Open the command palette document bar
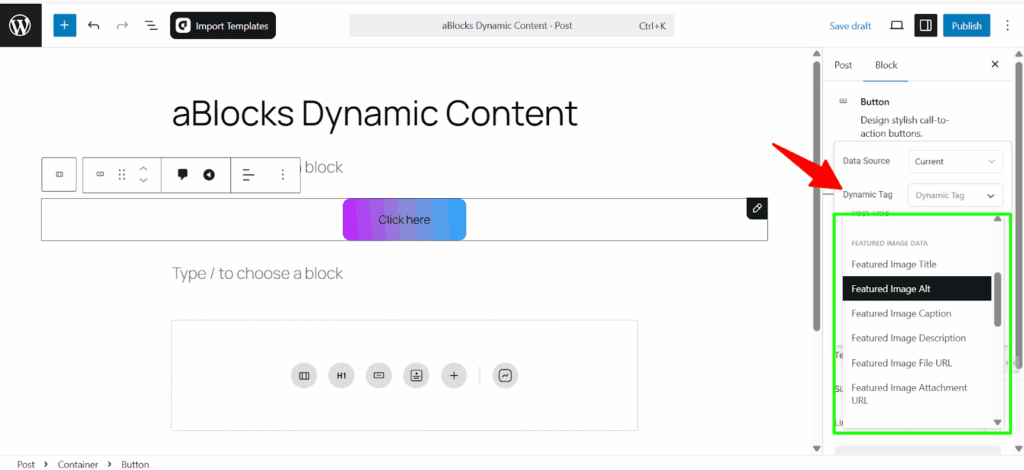Image resolution: width=1024 pixels, height=470 pixels. [511, 26]
